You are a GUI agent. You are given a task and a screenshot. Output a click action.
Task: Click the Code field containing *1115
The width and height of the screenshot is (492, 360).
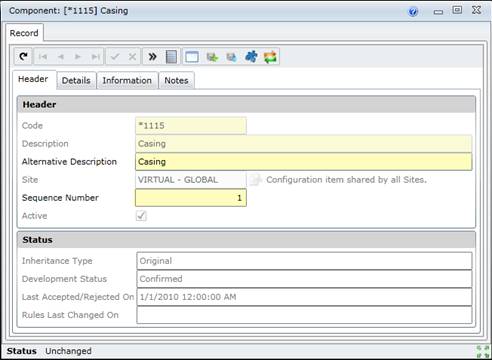click(191, 126)
